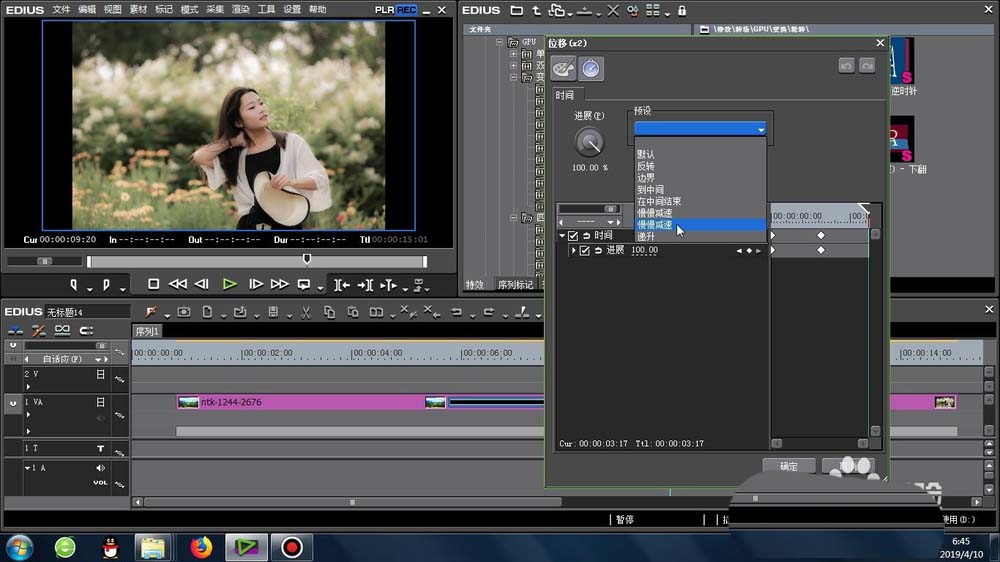Click the new sequence document icon
The image size is (1000, 562).
pyautogui.click(x=207, y=312)
